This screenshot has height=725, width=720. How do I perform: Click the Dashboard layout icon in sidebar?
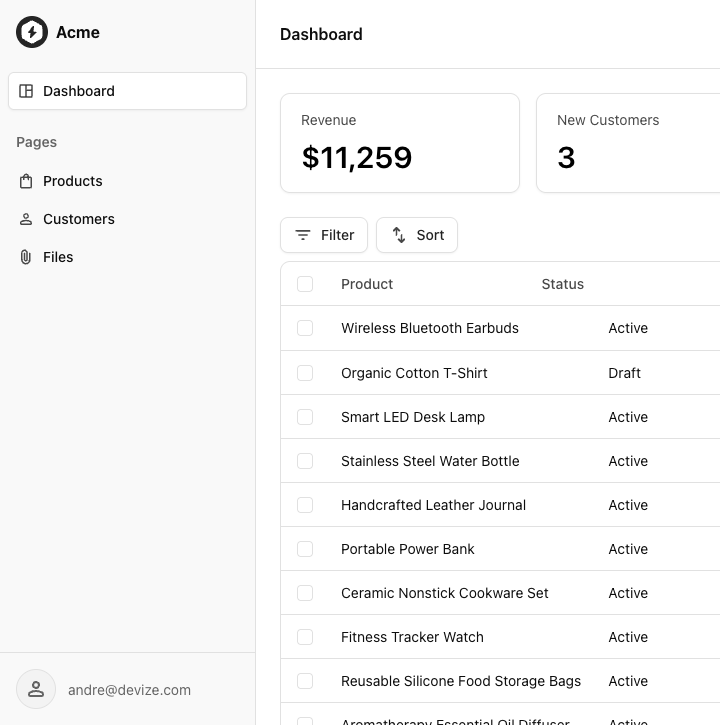pyautogui.click(x=26, y=91)
